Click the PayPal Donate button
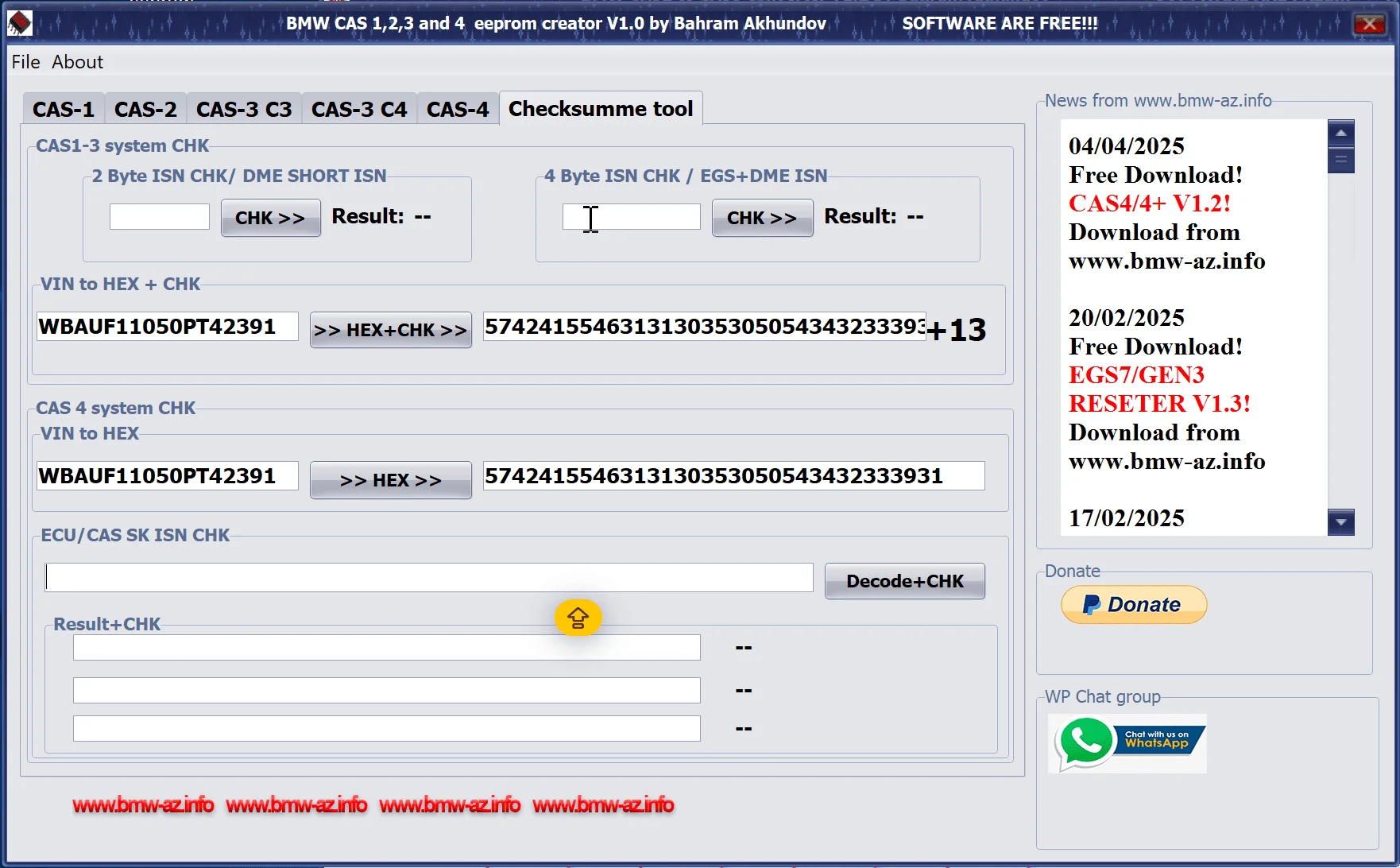1400x868 pixels. (1134, 605)
